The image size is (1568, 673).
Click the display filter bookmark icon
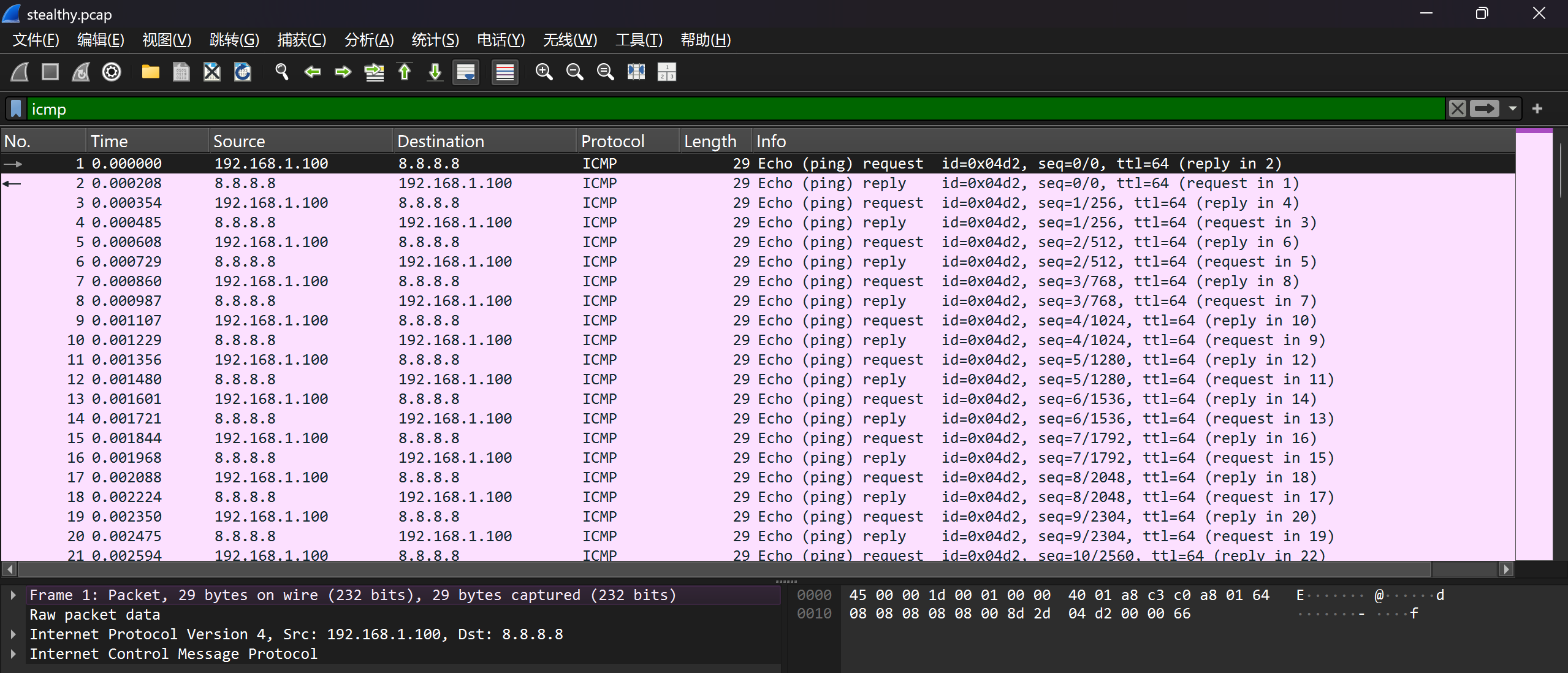pos(16,109)
